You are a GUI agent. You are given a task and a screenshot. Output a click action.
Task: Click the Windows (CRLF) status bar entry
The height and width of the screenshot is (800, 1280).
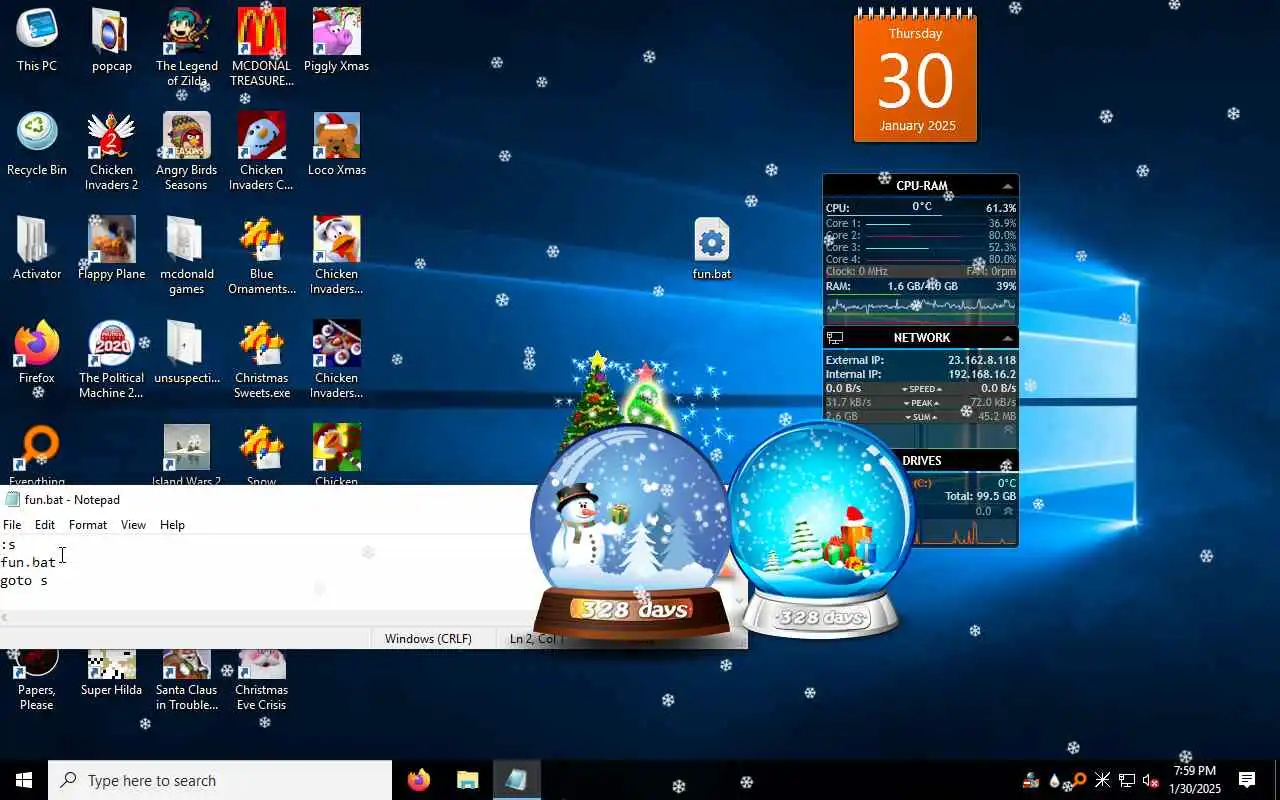coord(427,638)
